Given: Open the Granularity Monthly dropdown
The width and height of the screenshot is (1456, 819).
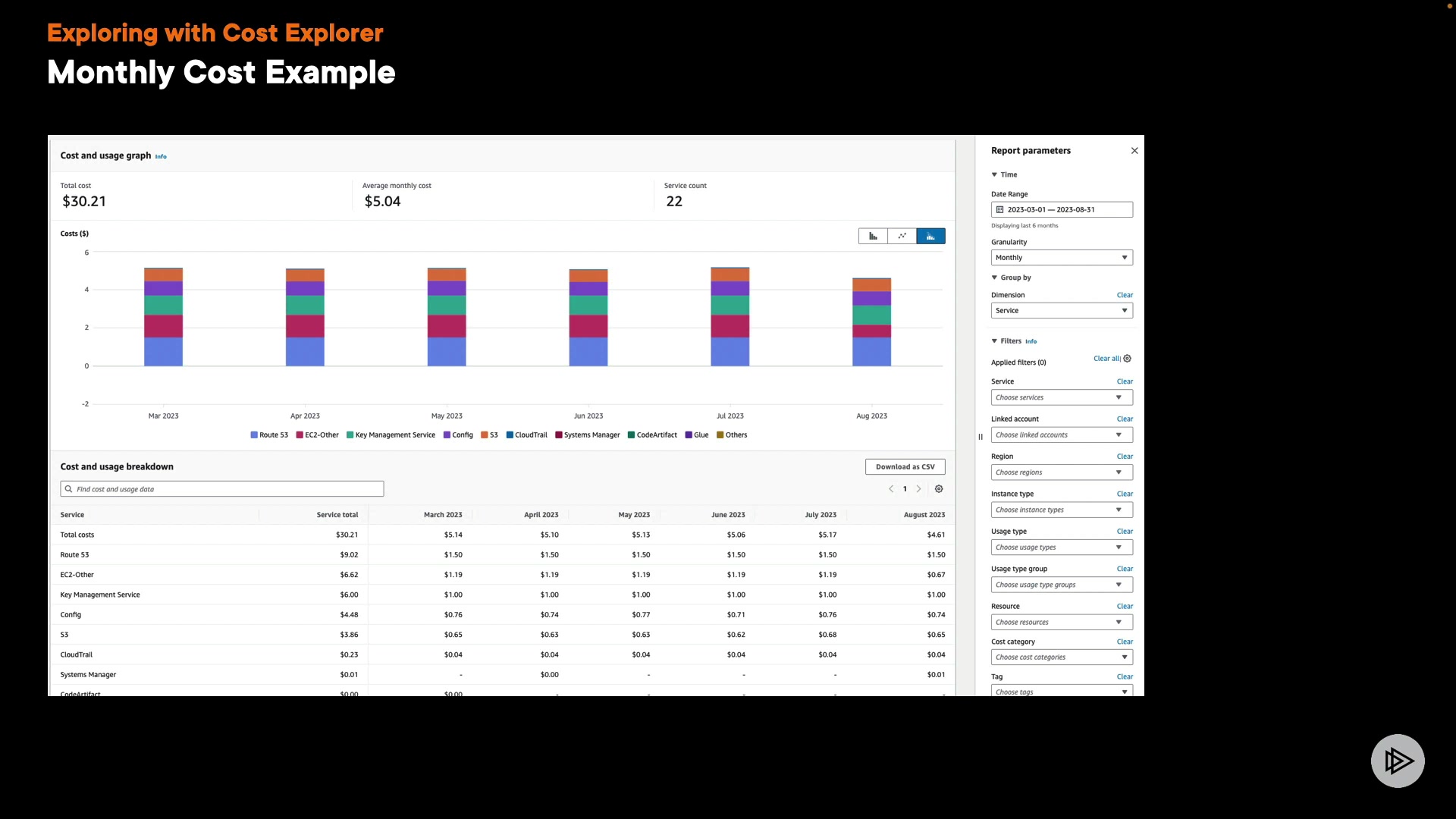Looking at the screenshot, I should click(1061, 258).
